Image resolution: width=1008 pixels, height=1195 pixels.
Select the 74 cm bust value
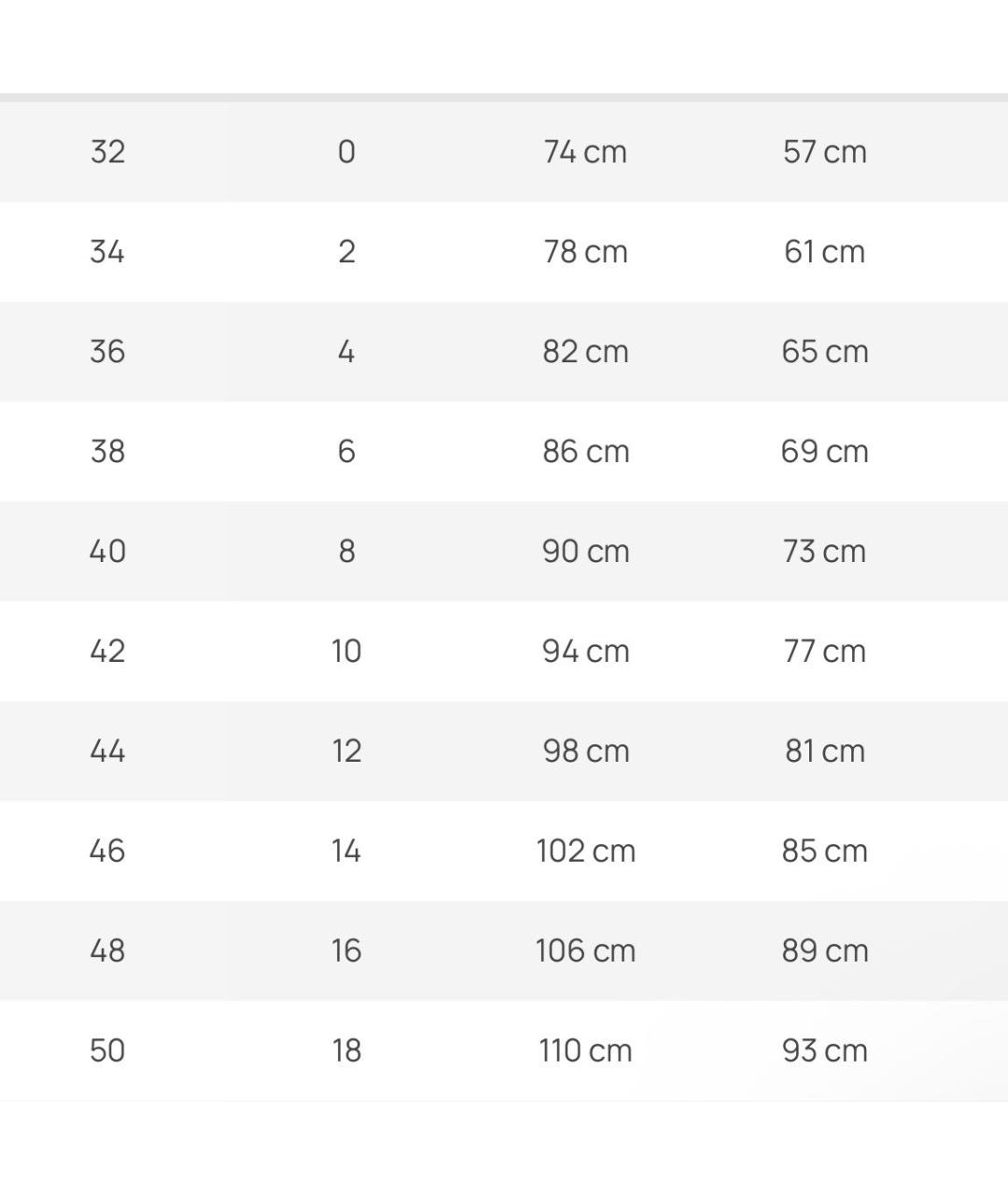pyautogui.click(x=585, y=151)
